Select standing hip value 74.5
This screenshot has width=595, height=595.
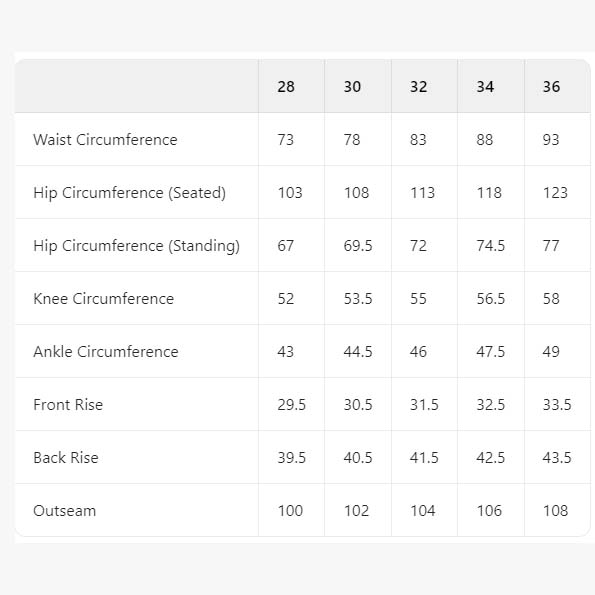(491, 246)
